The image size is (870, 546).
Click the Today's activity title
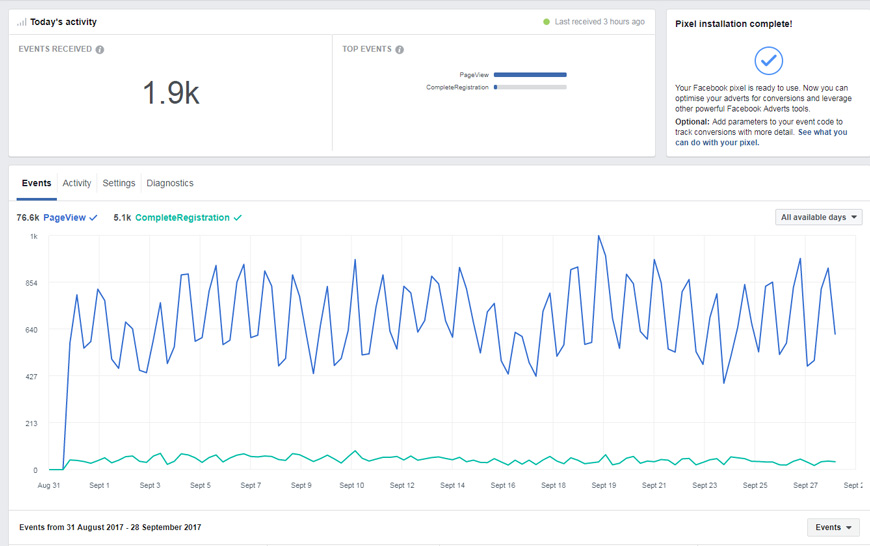tap(63, 22)
